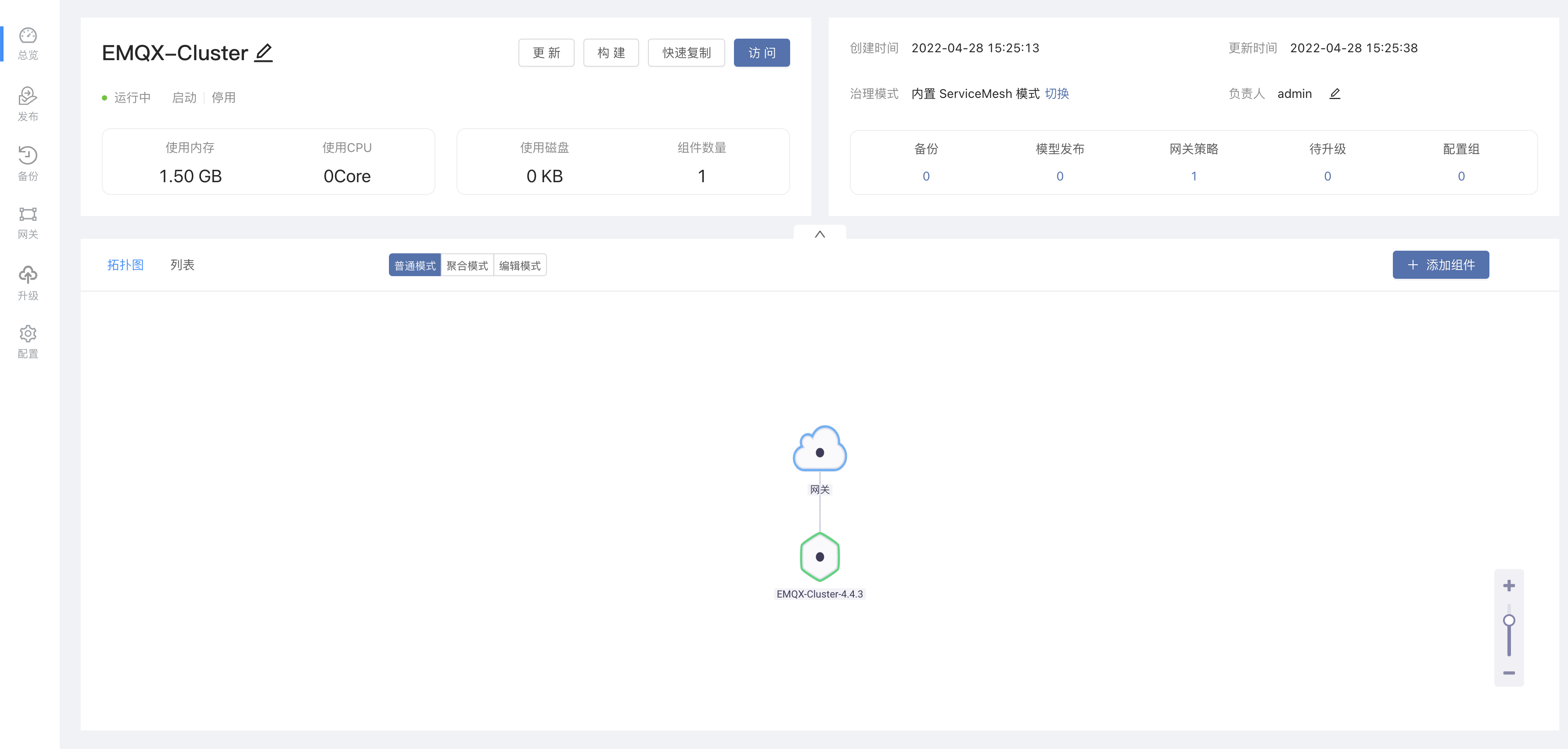Click the 访问 button
This screenshot has height=749, width=1568.
point(762,53)
